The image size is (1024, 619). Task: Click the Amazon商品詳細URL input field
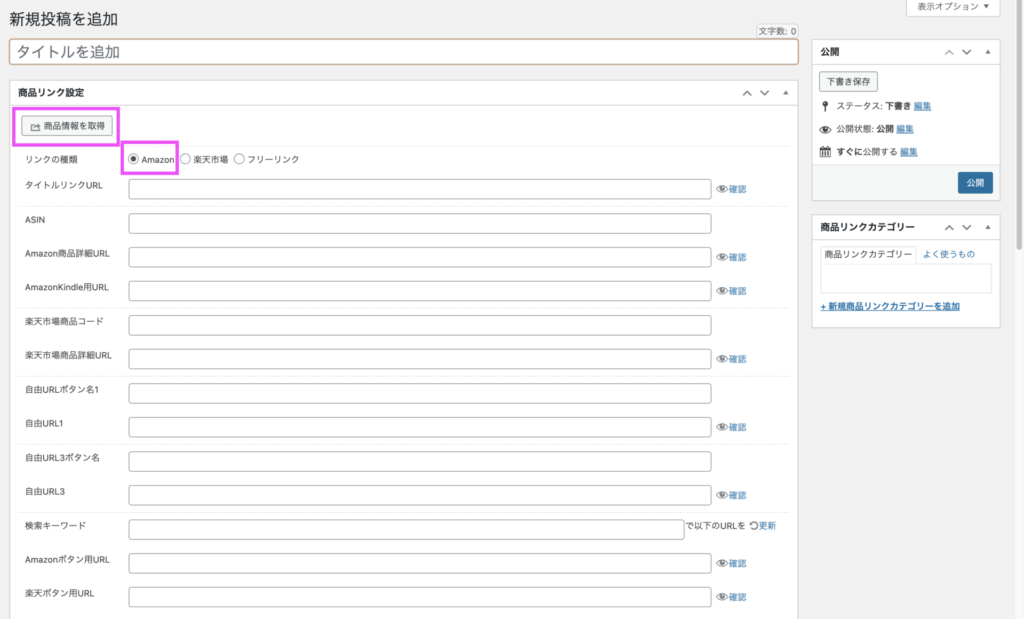click(x=419, y=257)
